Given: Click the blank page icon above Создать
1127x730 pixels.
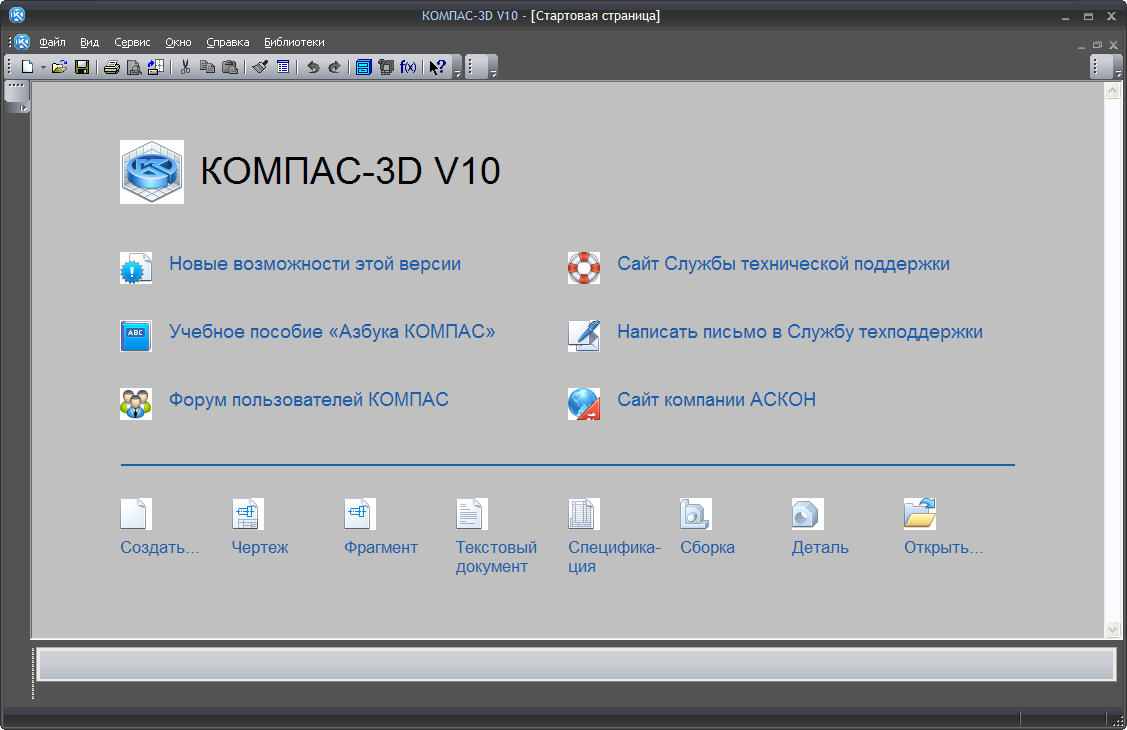Looking at the screenshot, I should 136,514.
